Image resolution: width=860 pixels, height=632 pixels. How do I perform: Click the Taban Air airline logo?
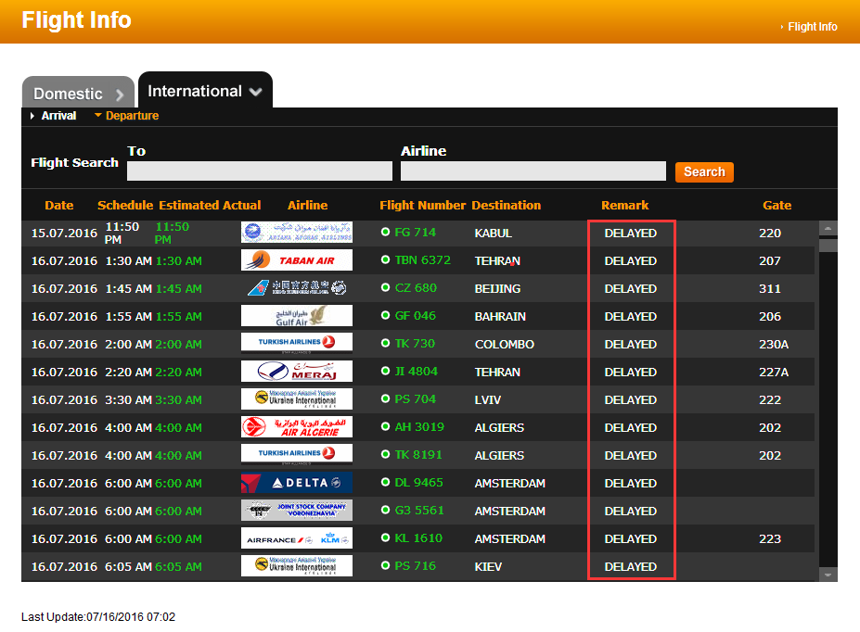point(297,261)
